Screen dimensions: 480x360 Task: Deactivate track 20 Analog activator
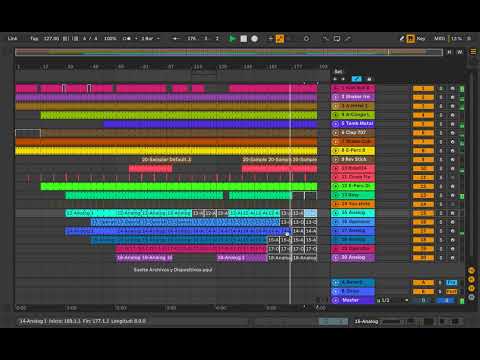pyautogui.click(x=423, y=257)
